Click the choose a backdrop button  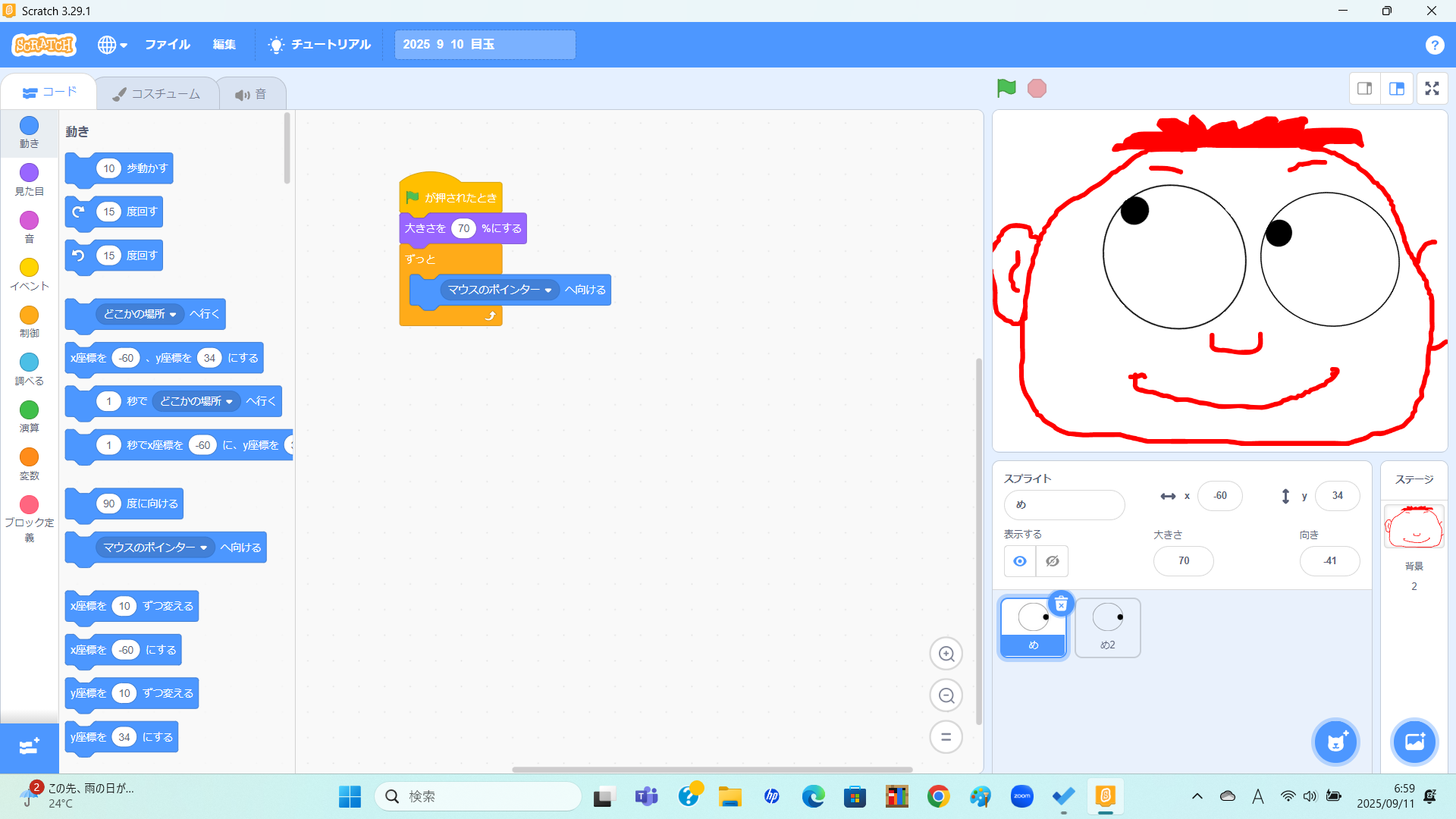[1414, 742]
